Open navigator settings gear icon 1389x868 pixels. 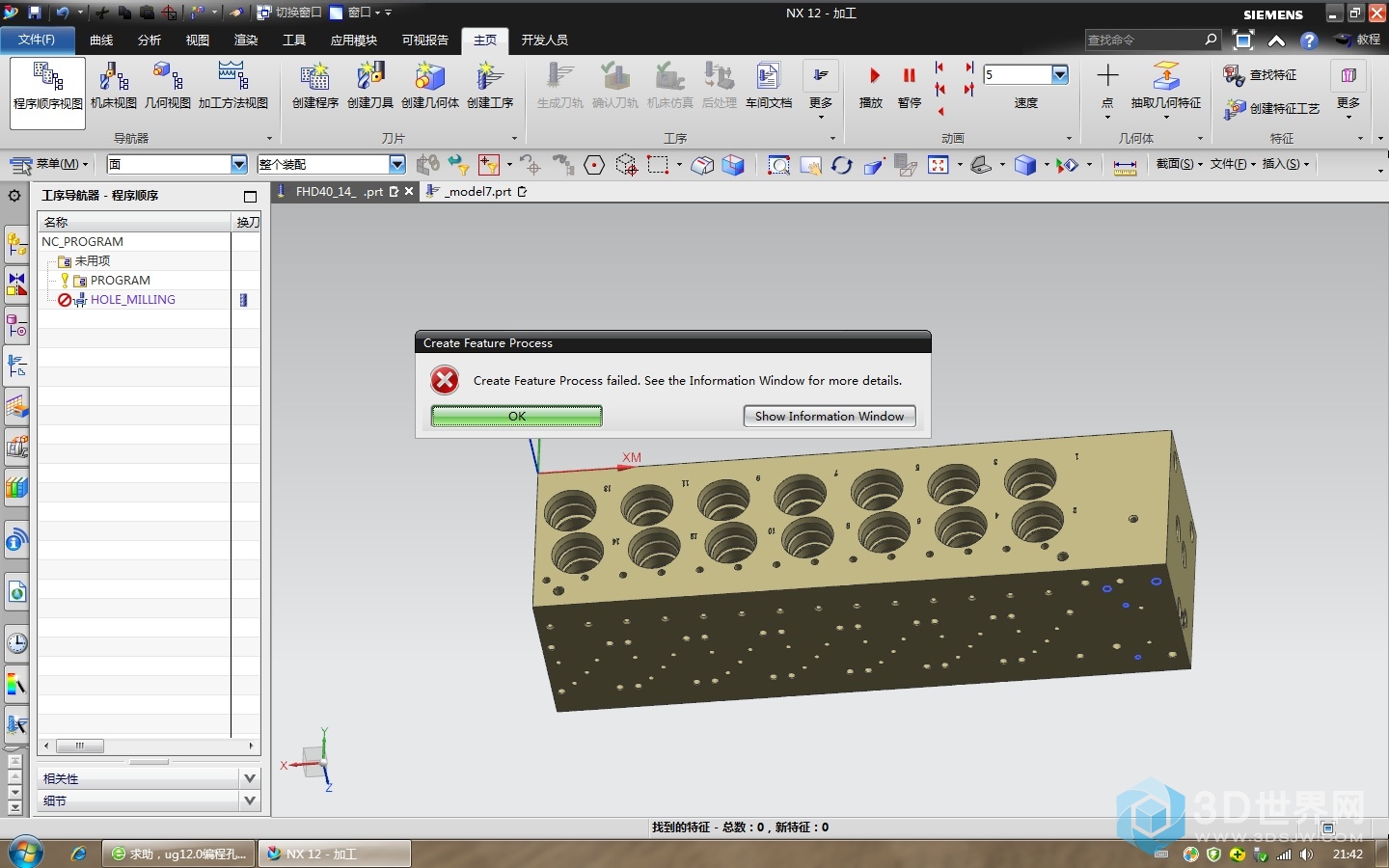pos(14,196)
